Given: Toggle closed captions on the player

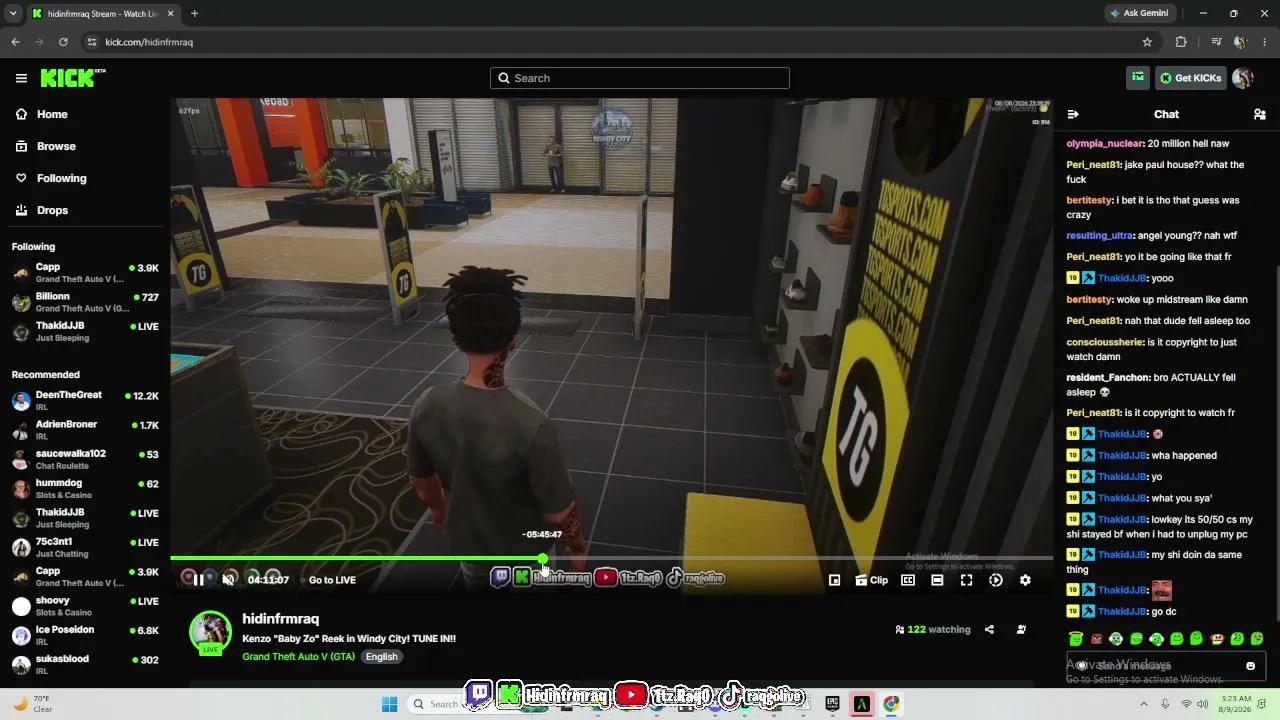Looking at the screenshot, I should click(908, 580).
